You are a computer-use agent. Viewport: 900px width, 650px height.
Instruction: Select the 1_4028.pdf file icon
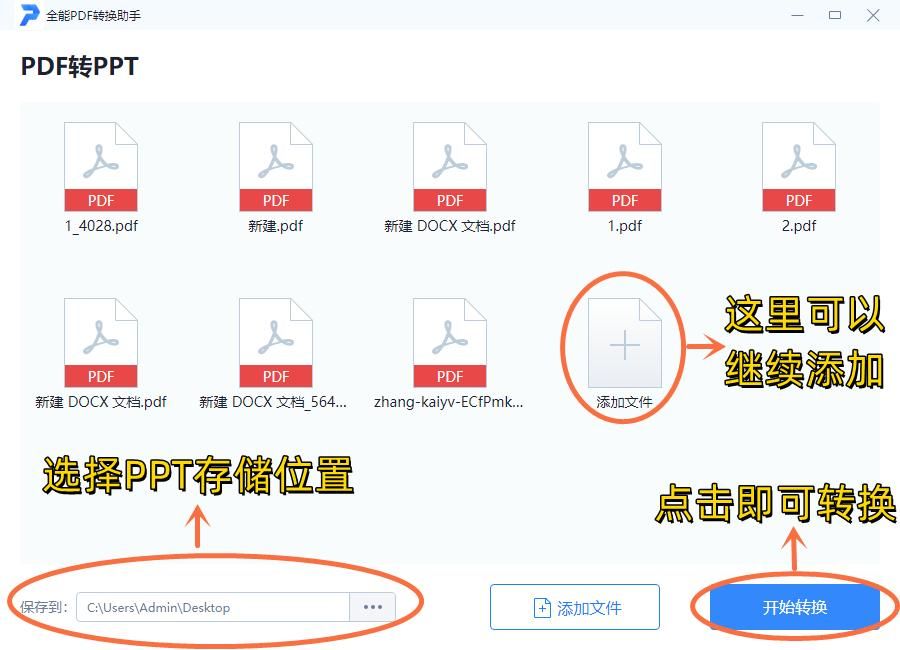(x=100, y=167)
